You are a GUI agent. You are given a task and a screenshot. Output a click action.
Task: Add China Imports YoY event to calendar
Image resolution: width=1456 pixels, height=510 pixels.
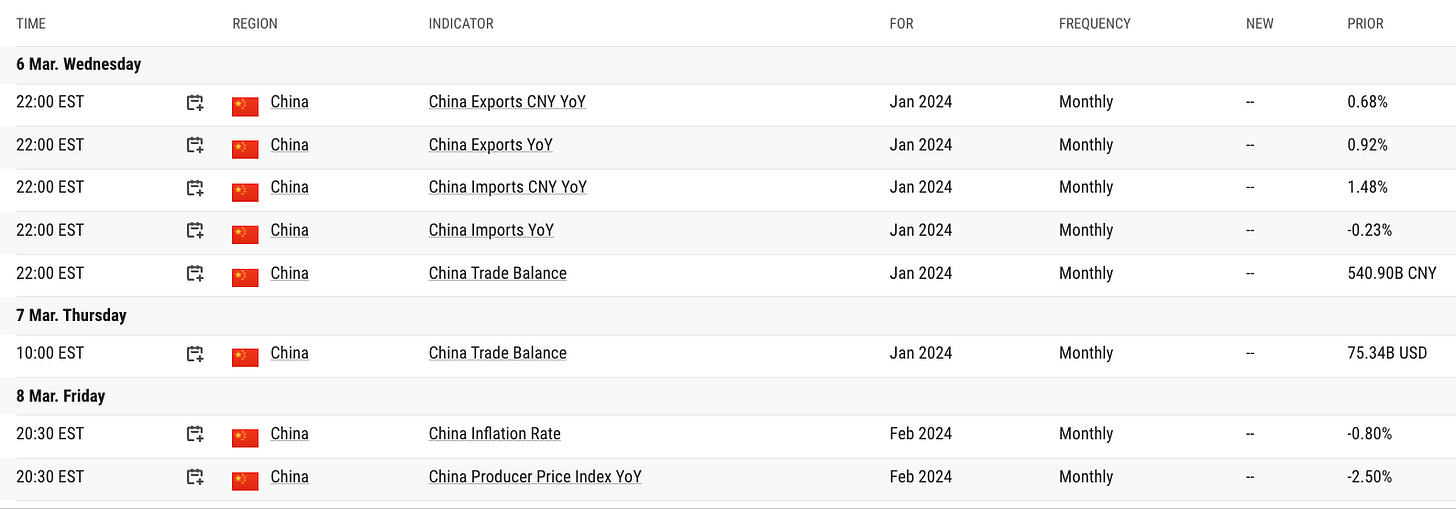pos(195,231)
